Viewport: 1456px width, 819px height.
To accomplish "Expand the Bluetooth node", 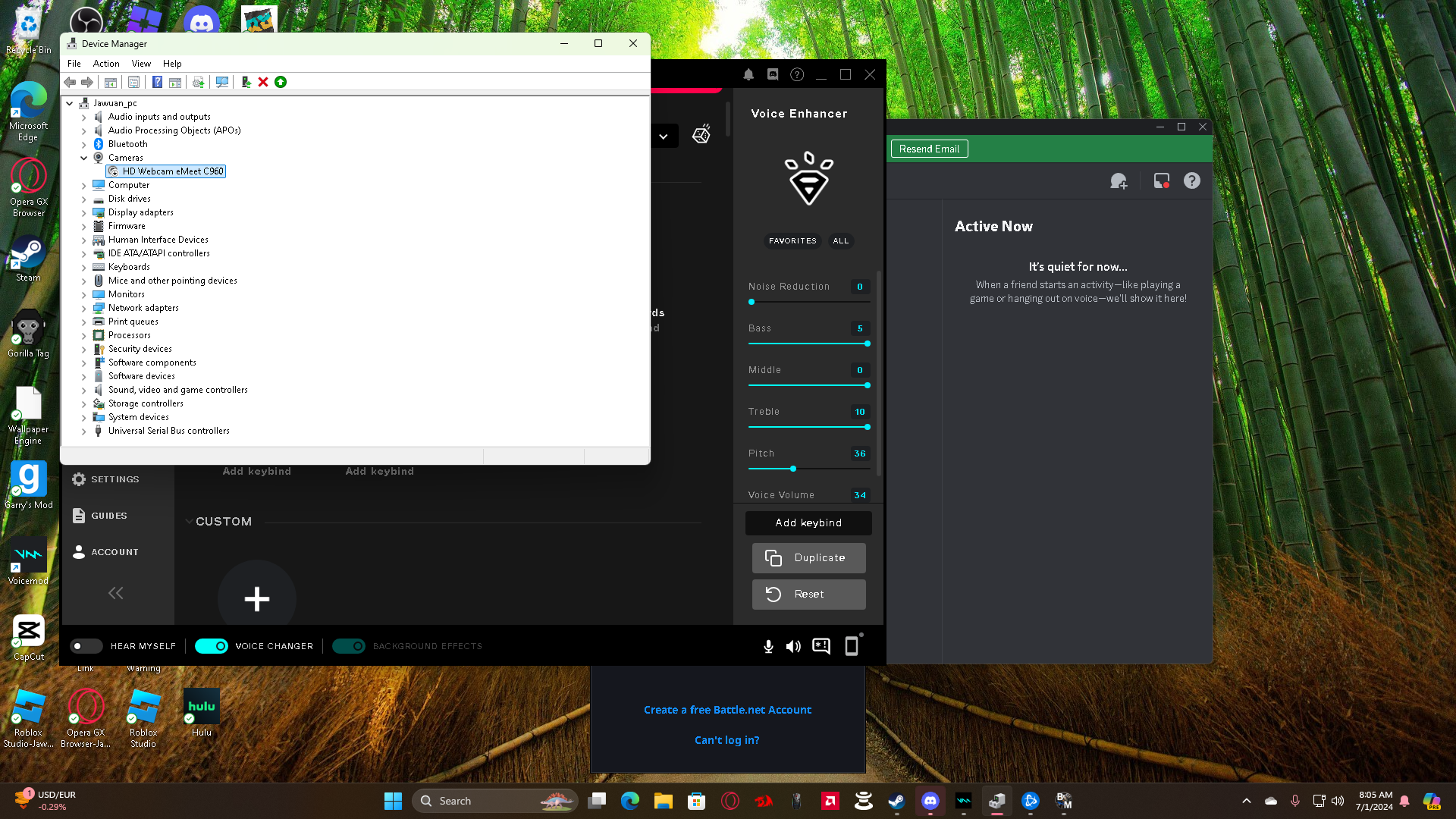I will point(84,144).
